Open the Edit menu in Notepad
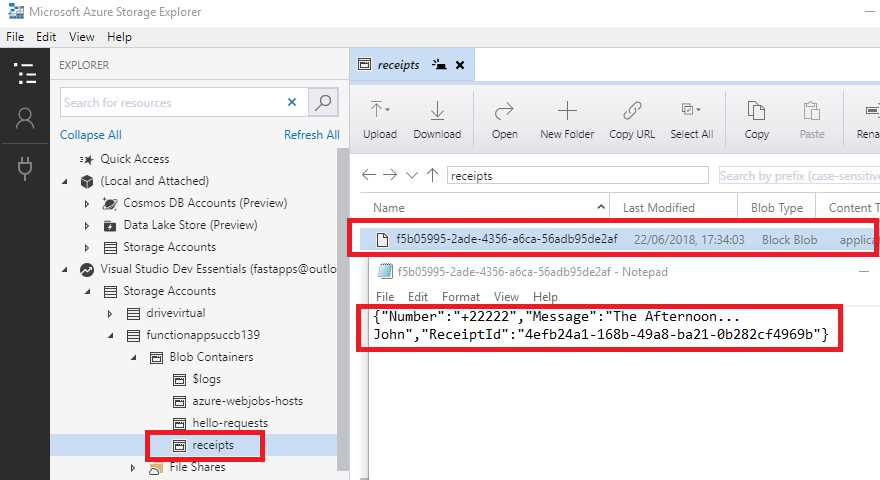This screenshot has height=480, width=880. (418, 296)
